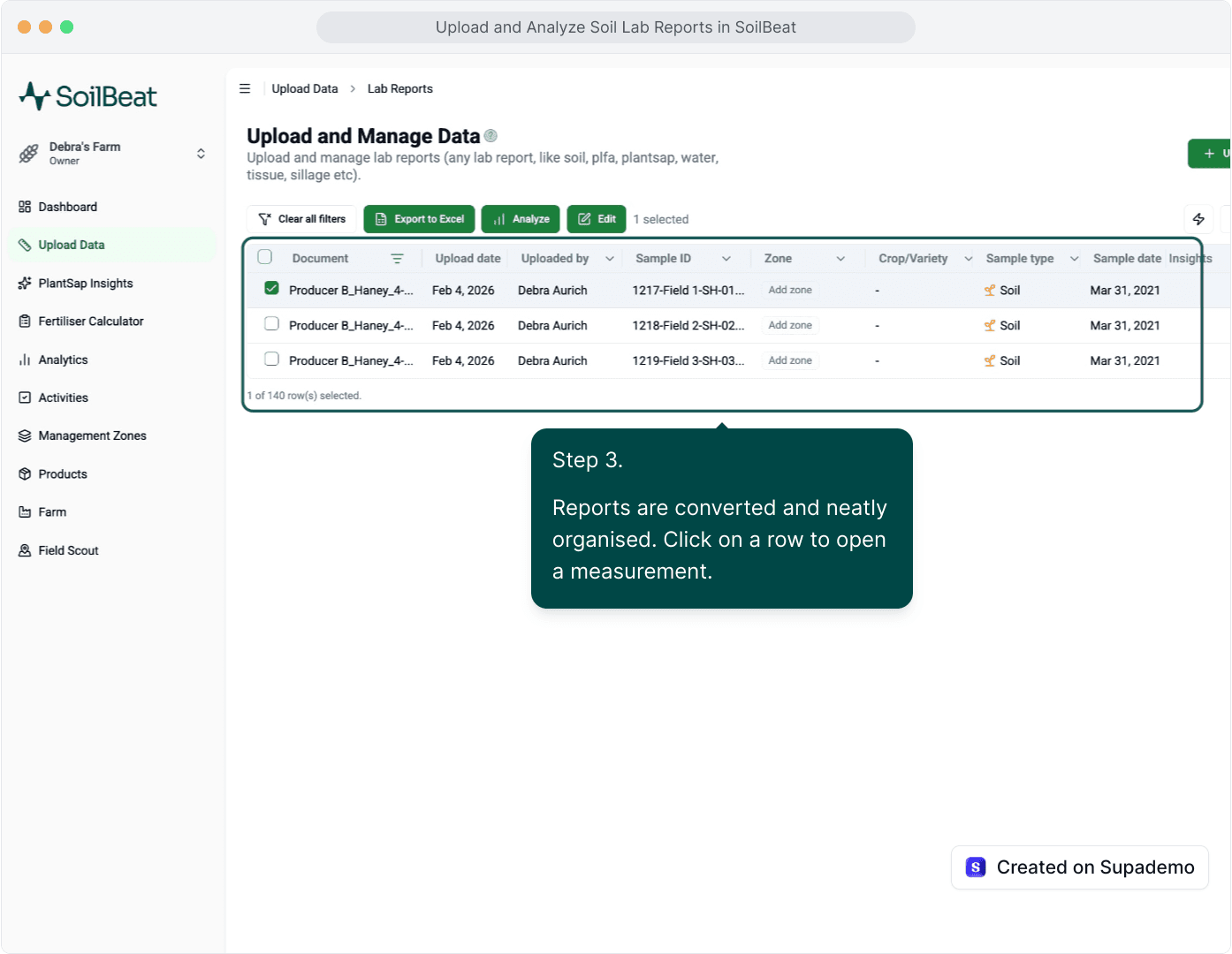Open the Zone column dropdown
Screen dimensions: 1232x954
[840, 259]
